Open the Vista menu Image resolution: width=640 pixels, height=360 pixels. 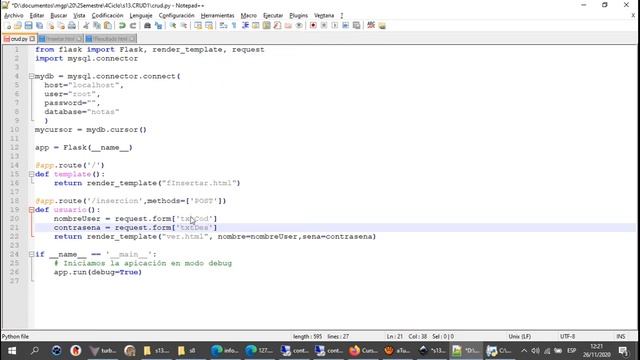[79, 16]
